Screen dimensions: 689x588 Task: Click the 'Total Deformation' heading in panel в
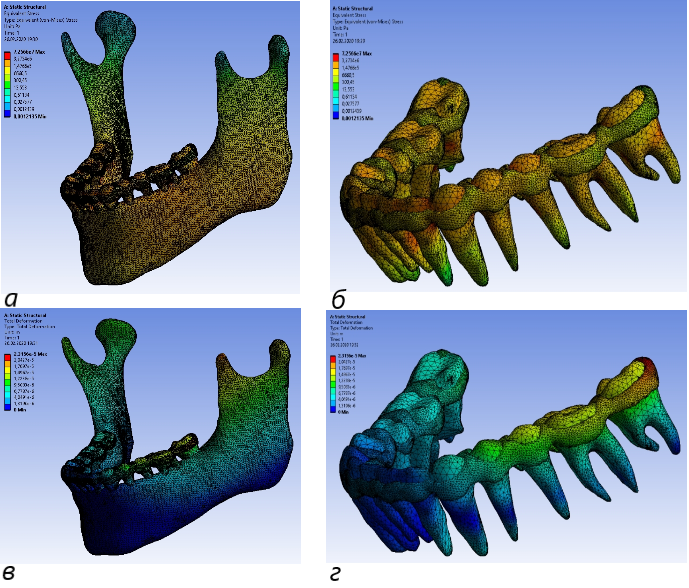tap(24, 319)
